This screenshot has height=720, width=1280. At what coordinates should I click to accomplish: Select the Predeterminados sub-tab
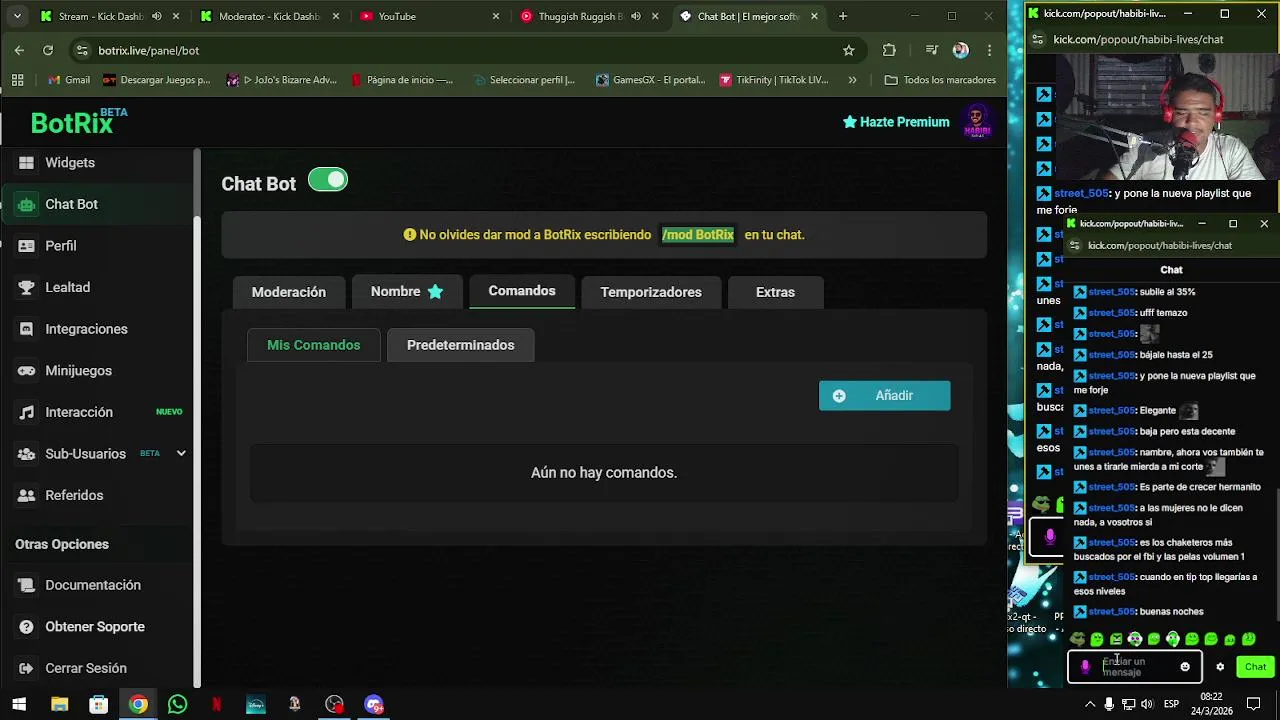(x=460, y=345)
